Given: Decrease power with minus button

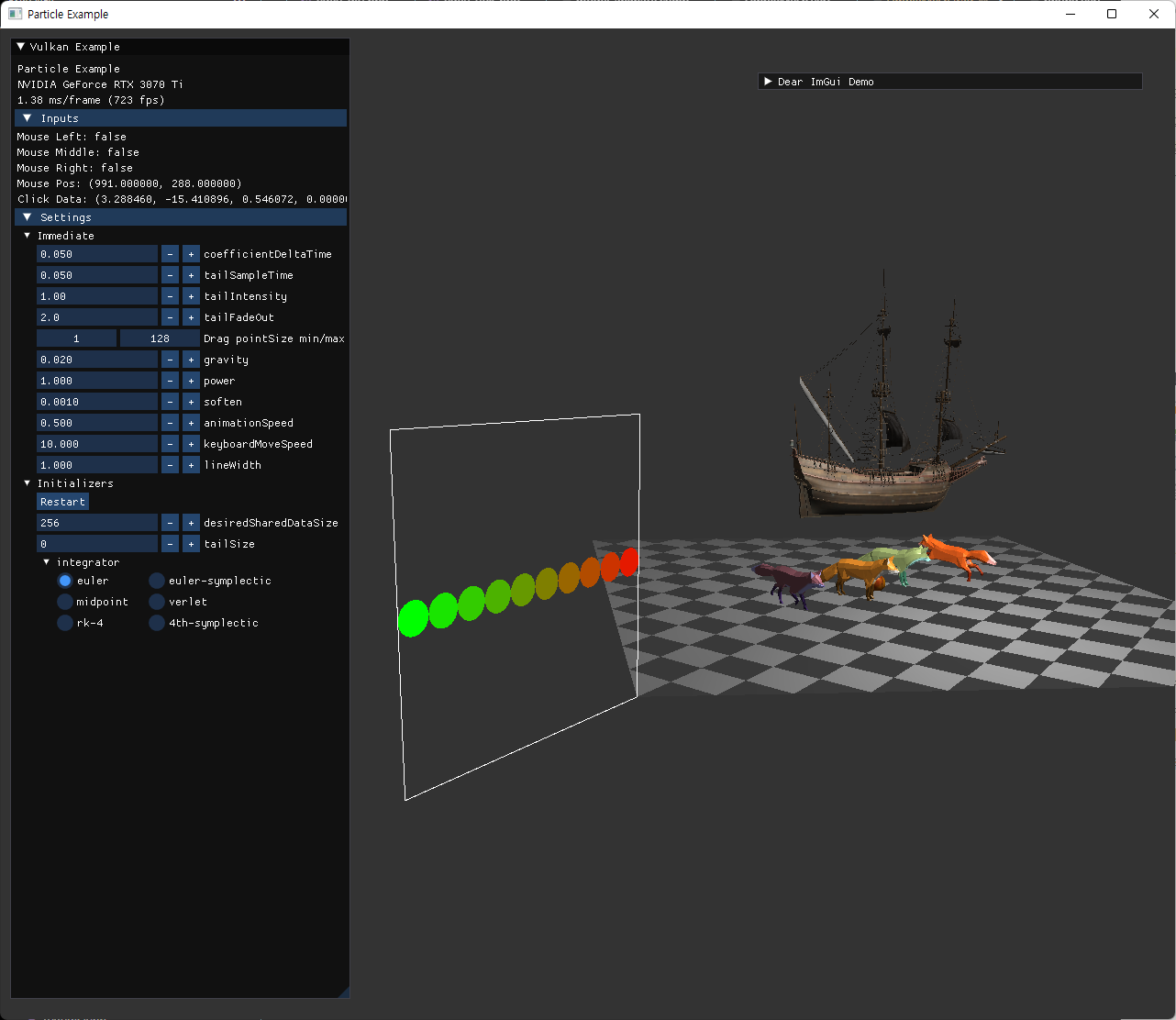Looking at the screenshot, I should click(170, 381).
